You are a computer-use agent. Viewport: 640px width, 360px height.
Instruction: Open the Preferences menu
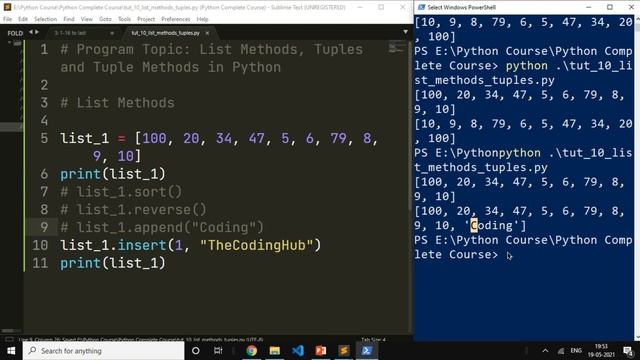click(176, 19)
